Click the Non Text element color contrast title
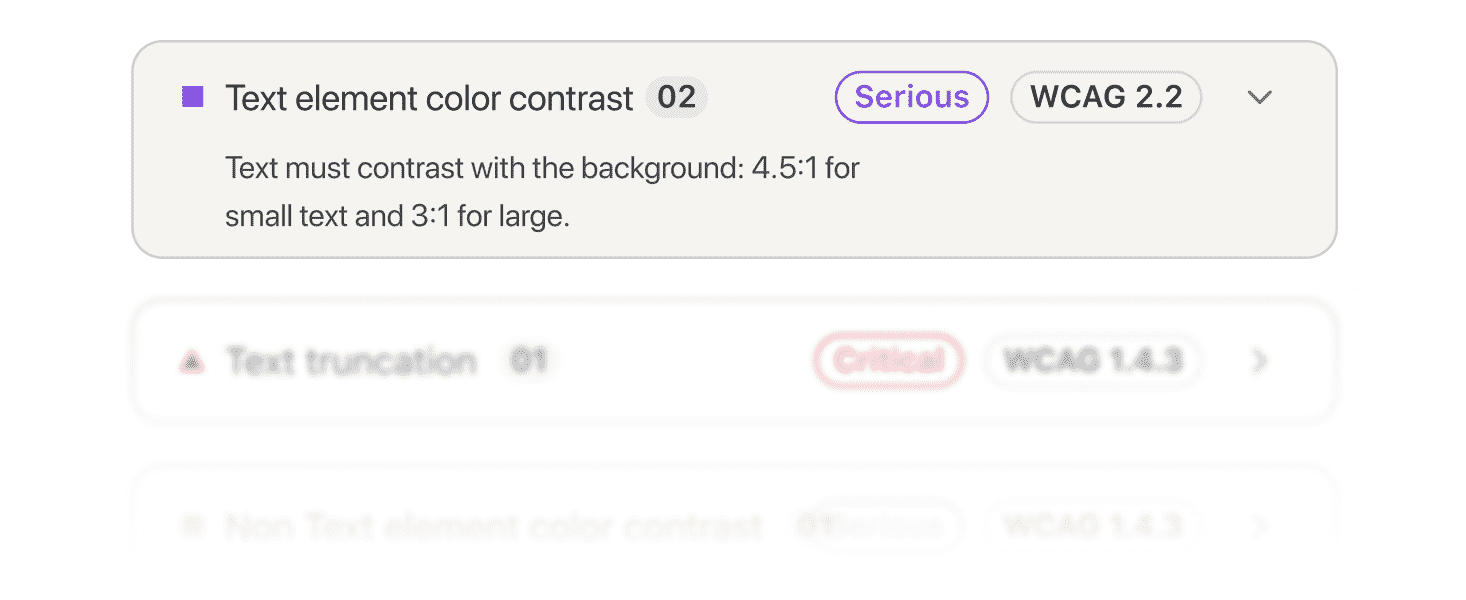Image resolution: width=1466 pixels, height=600 pixels. [x=494, y=526]
